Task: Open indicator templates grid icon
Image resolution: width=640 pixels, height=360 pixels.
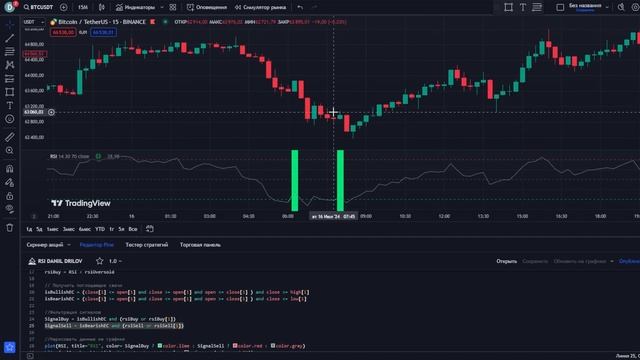Action: [x=173, y=7]
